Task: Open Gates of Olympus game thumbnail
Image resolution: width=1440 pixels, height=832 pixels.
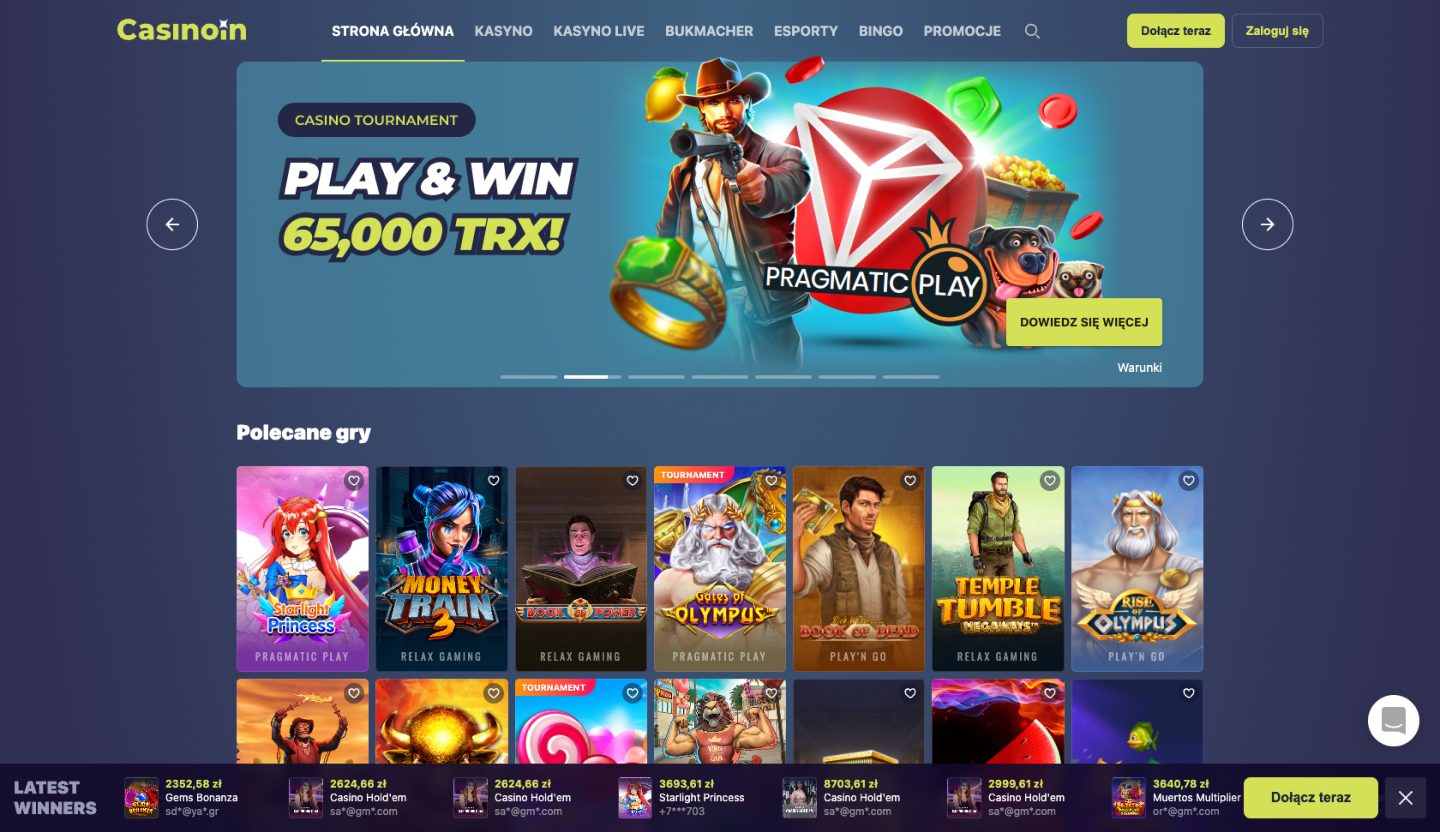Action: pos(719,568)
